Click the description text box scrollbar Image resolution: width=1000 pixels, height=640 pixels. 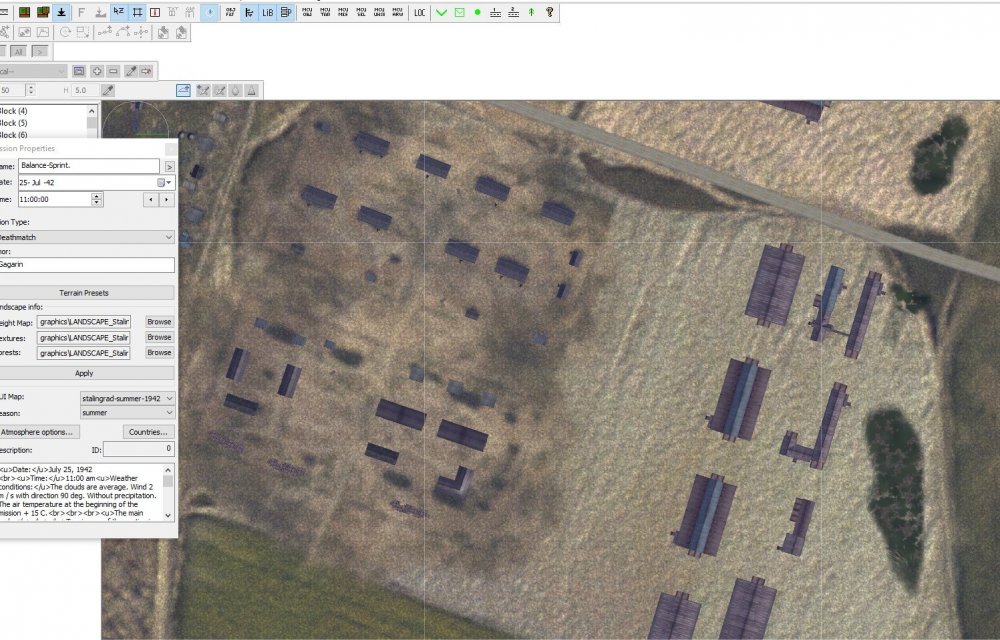pos(168,492)
